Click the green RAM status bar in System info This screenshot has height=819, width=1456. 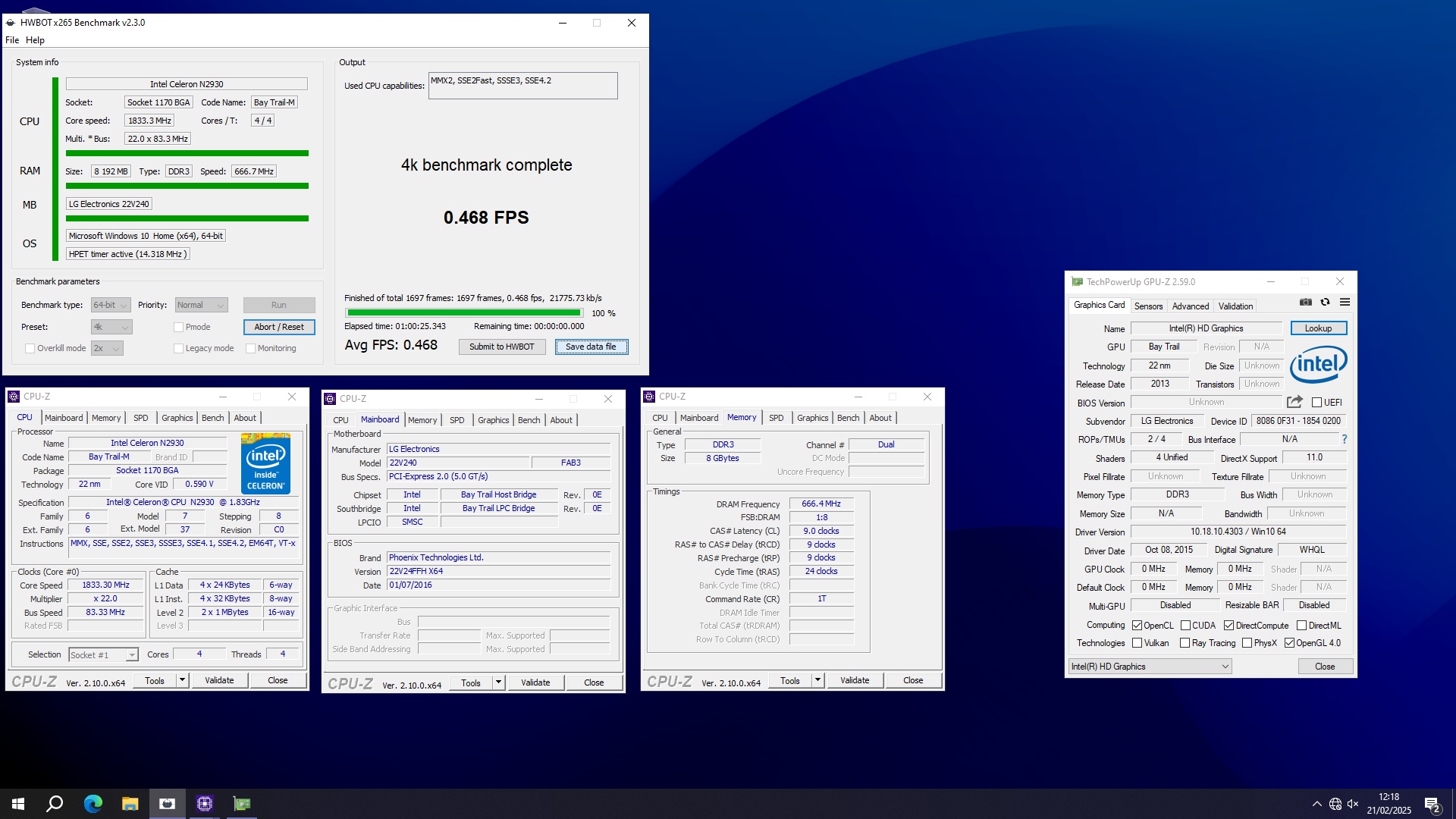pyautogui.click(x=187, y=186)
